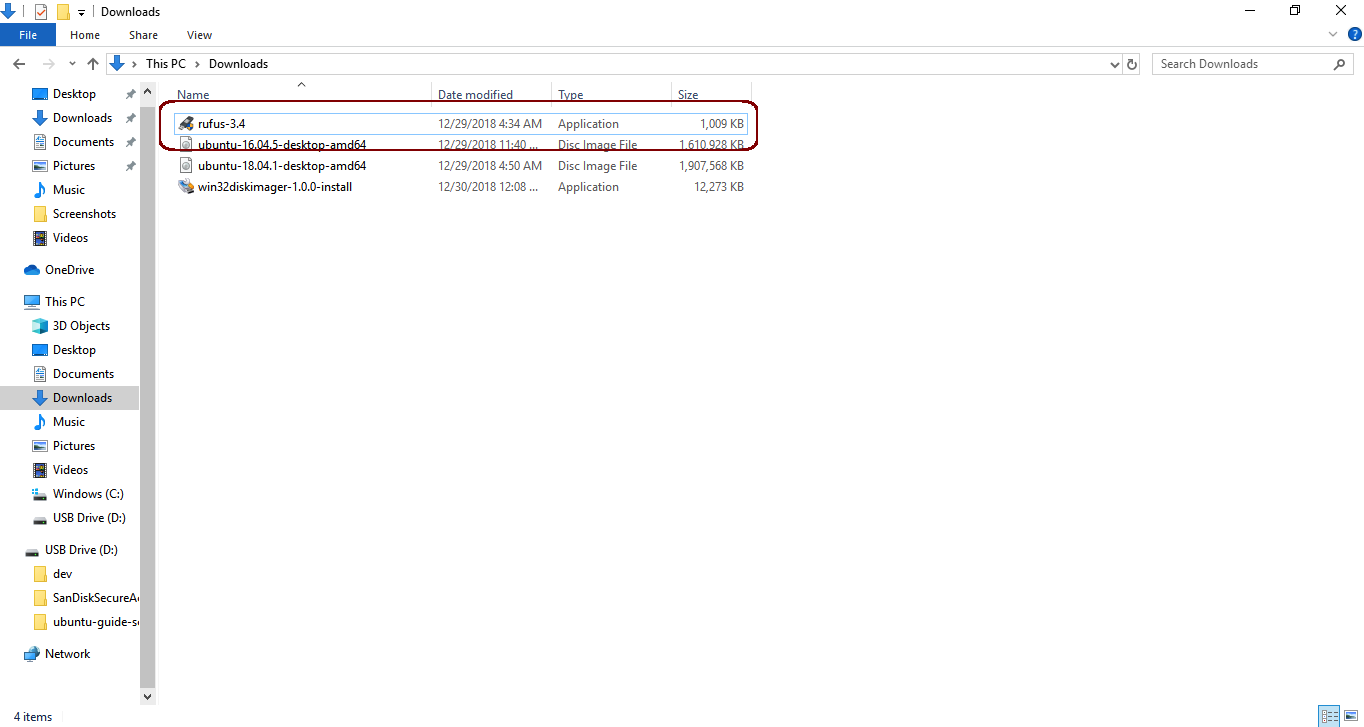
Task: Open Documents in Quick access
Action: [x=83, y=142]
